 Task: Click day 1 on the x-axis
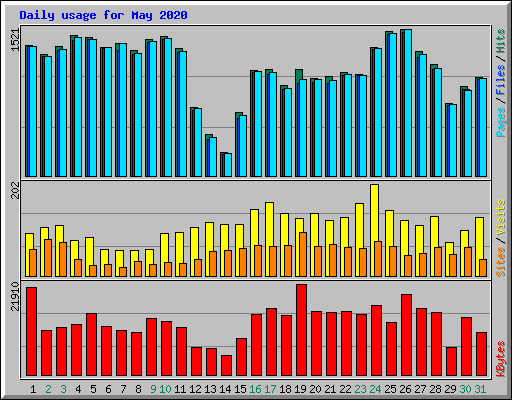point(33,389)
